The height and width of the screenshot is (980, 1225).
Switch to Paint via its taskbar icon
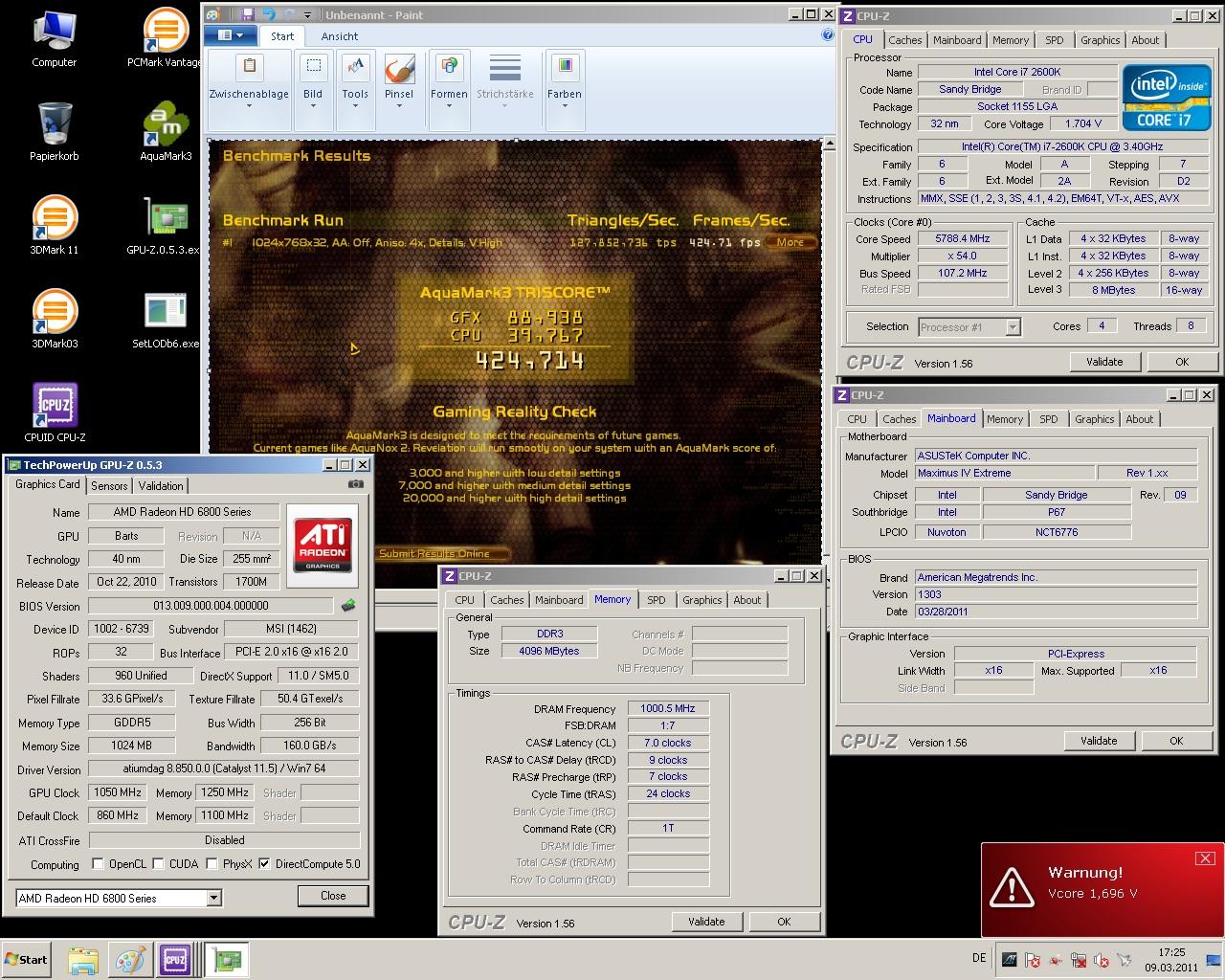click(x=129, y=960)
